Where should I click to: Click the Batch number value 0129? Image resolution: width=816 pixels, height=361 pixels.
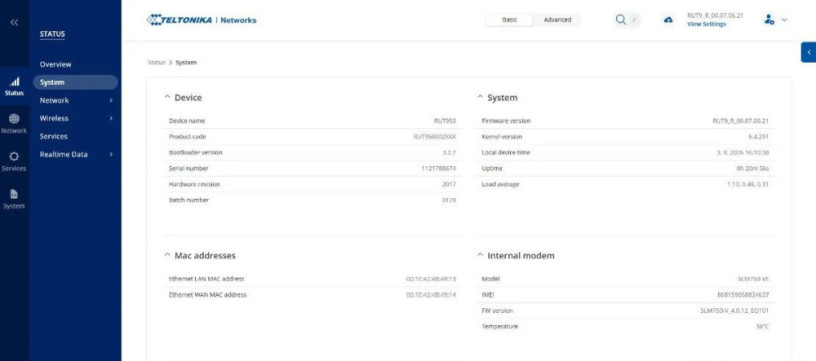(449, 200)
